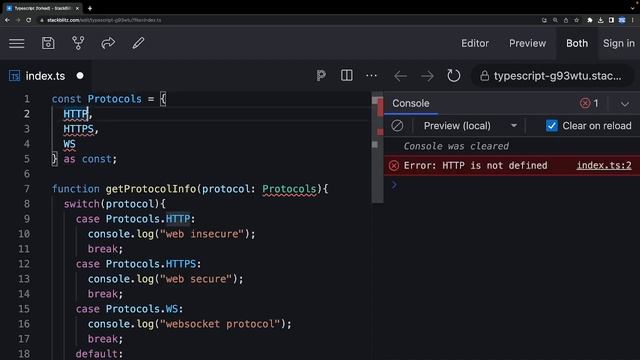Open the StackBlitz hamburger menu
This screenshot has height=360, width=640.
point(17,43)
